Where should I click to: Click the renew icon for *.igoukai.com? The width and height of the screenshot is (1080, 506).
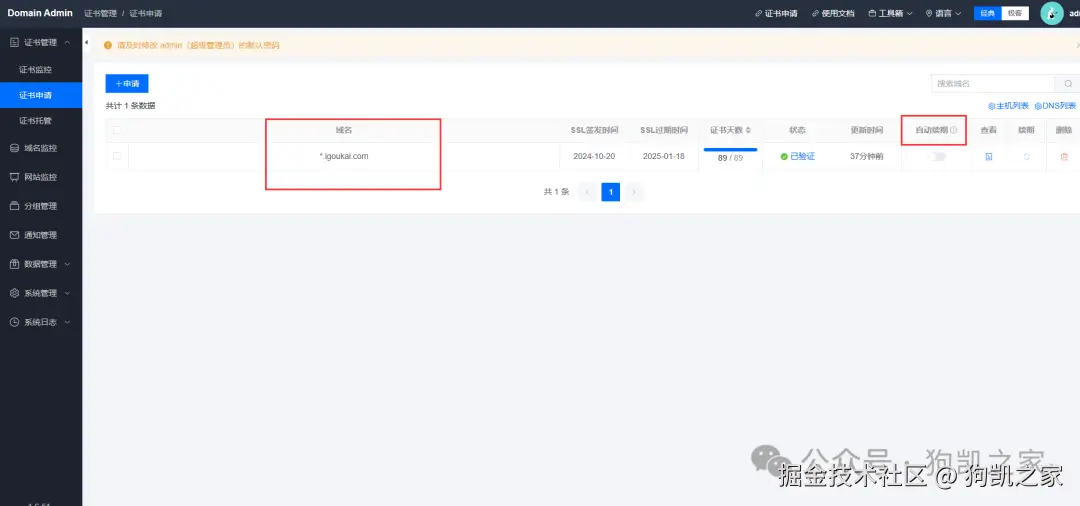pyautogui.click(x=1026, y=157)
